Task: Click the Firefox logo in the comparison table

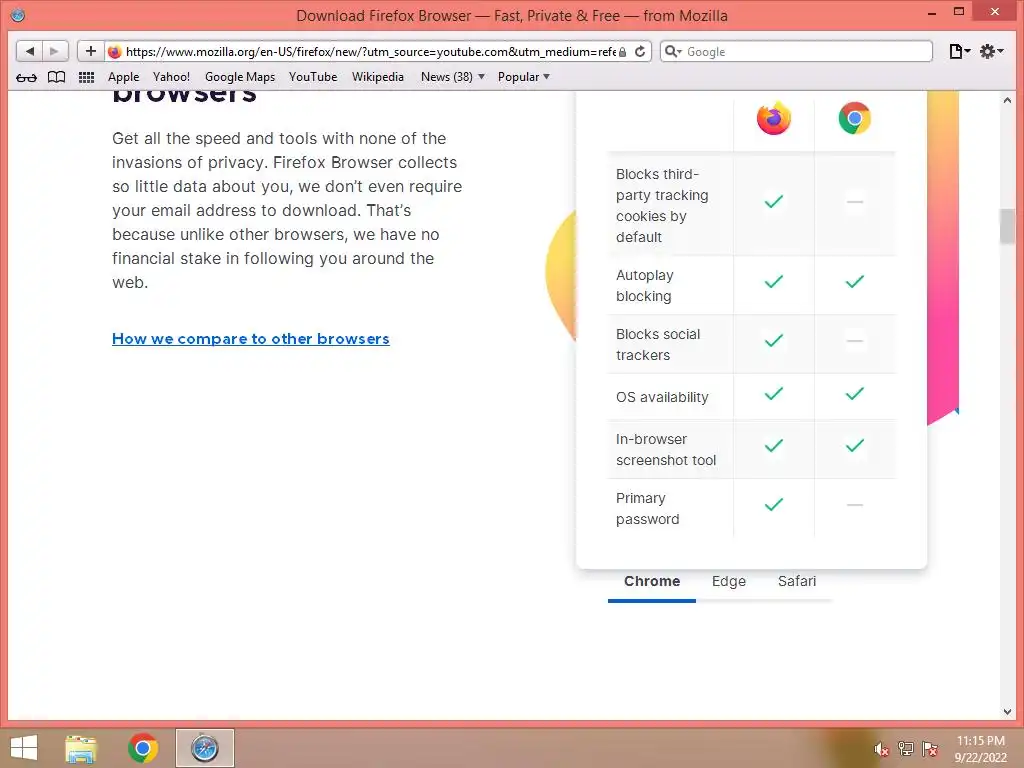Action: 774,118
